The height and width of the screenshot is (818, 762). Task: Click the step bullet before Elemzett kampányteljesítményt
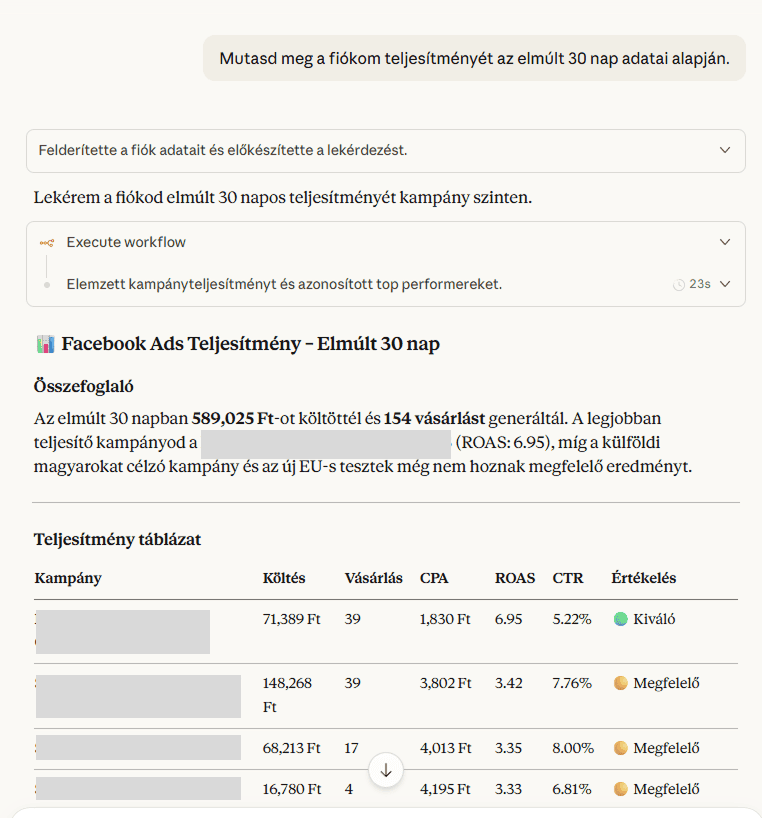(x=48, y=284)
